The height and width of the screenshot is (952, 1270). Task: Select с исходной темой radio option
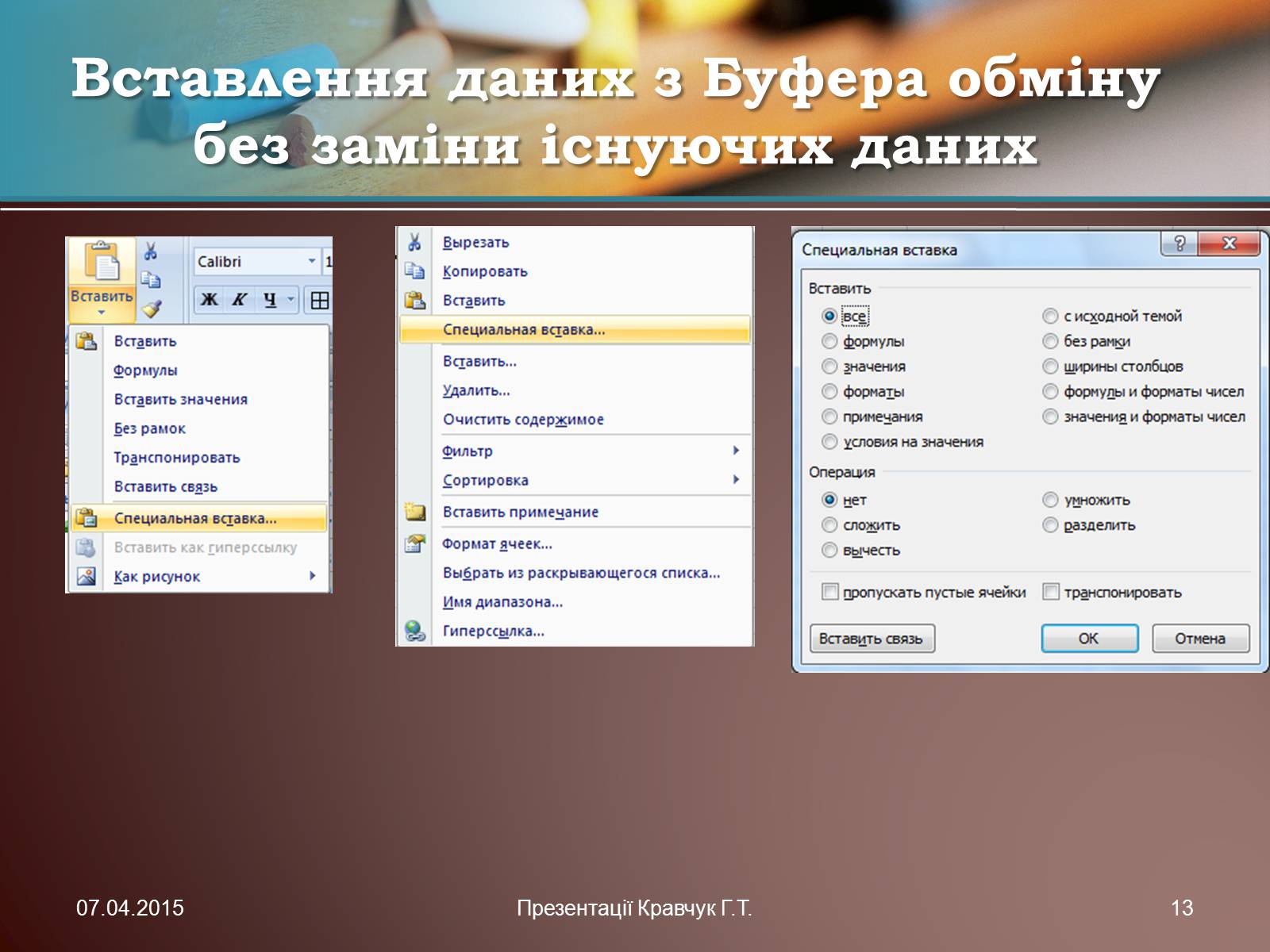[x=1050, y=316]
